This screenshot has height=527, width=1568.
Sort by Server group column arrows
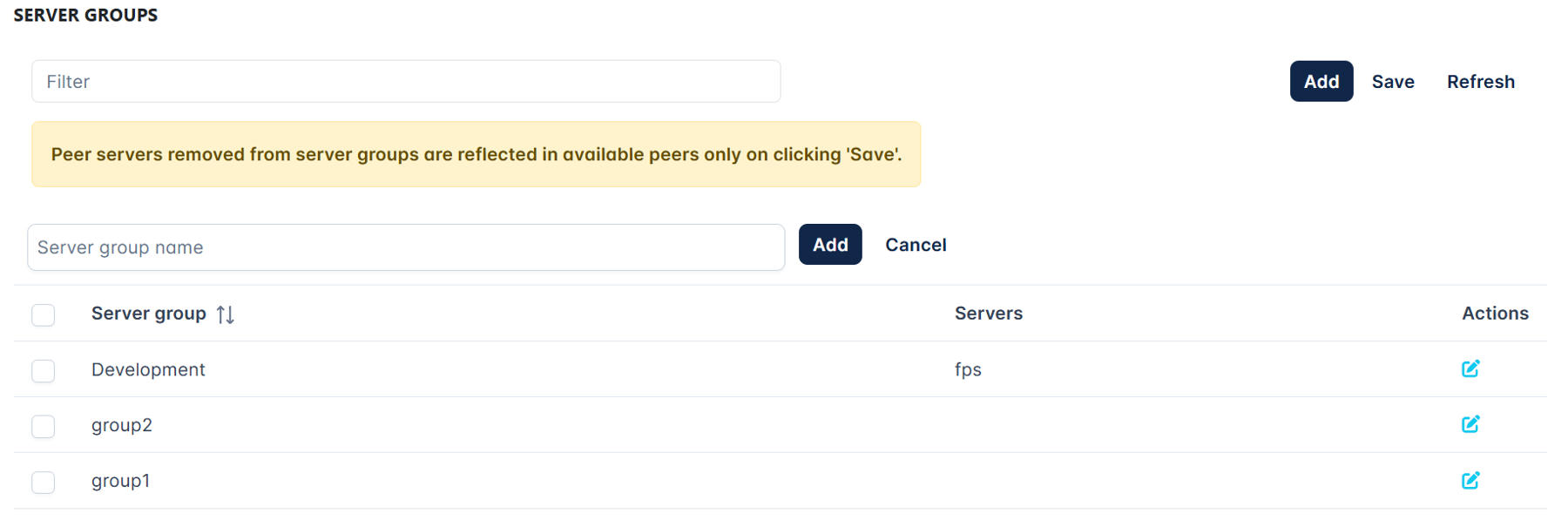click(226, 314)
